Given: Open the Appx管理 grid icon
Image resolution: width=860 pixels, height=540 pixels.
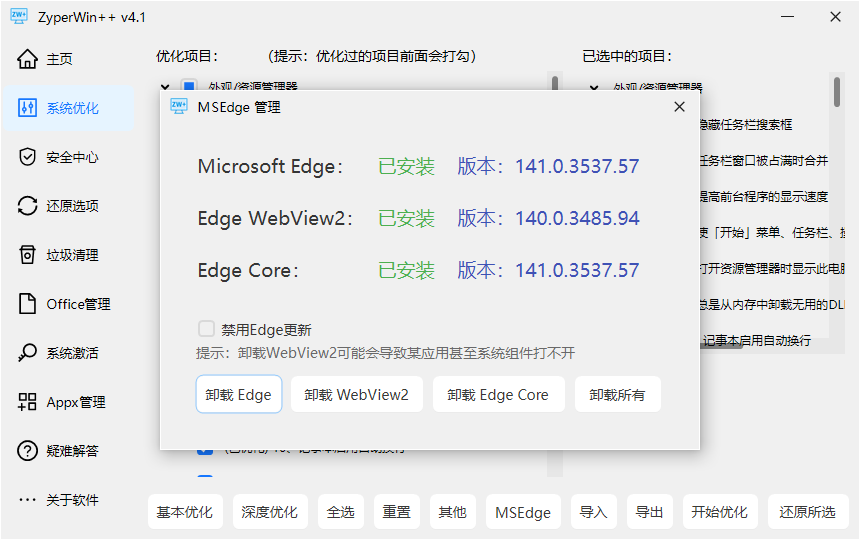Looking at the screenshot, I should pyautogui.click(x=28, y=402).
